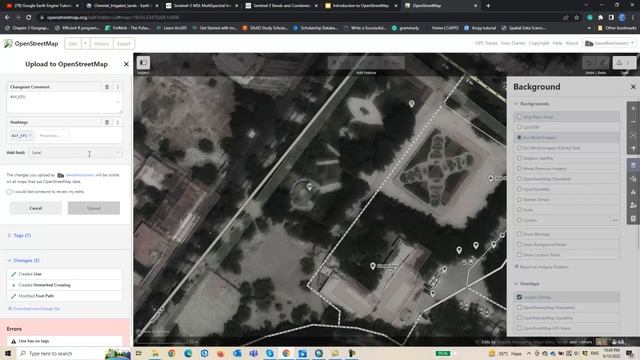Select the None background option
Screen dimensions: 640x360
(x=566, y=210)
